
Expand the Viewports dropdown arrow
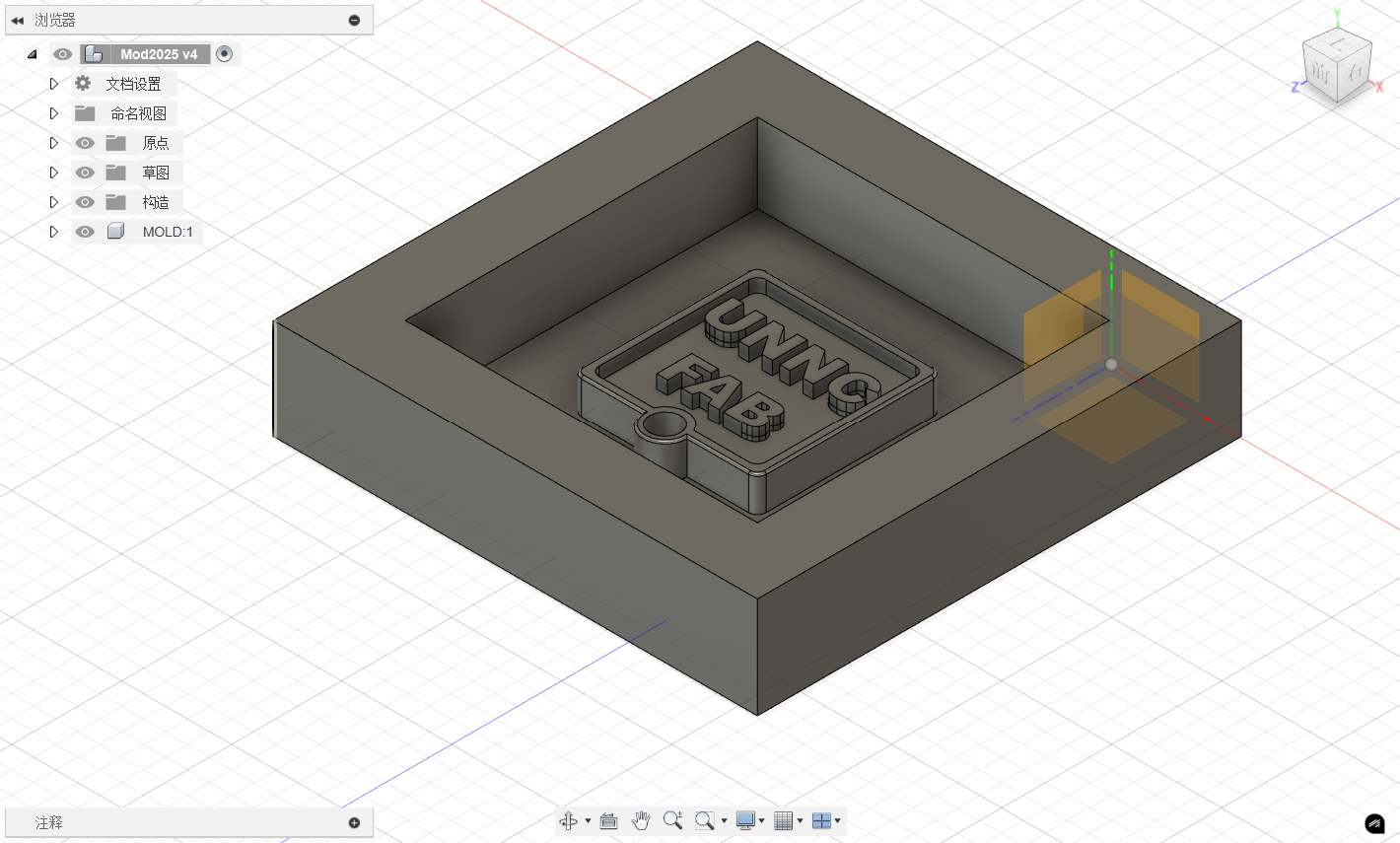coord(838,820)
